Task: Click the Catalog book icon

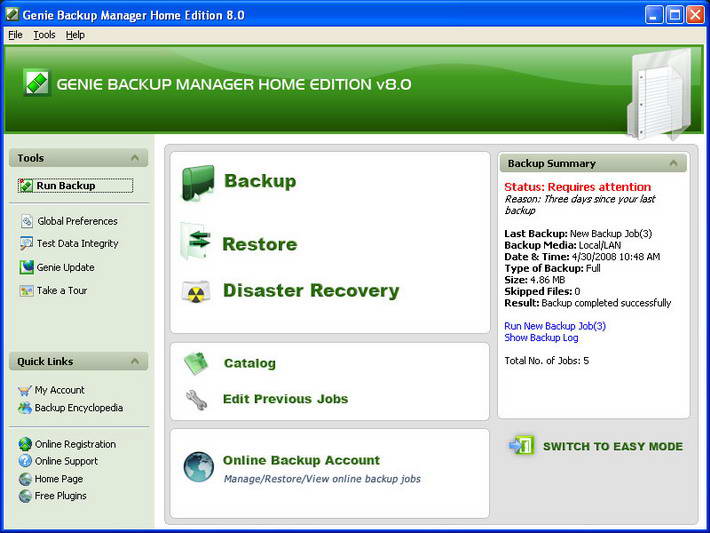Action: (x=196, y=364)
